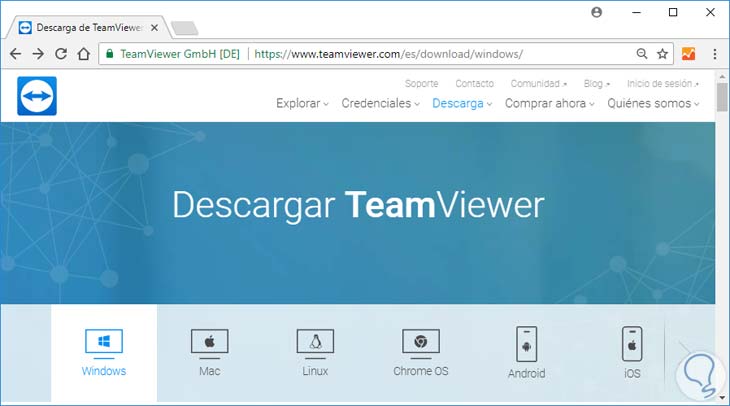Click the scrollbar down arrow

coord(722,398)
